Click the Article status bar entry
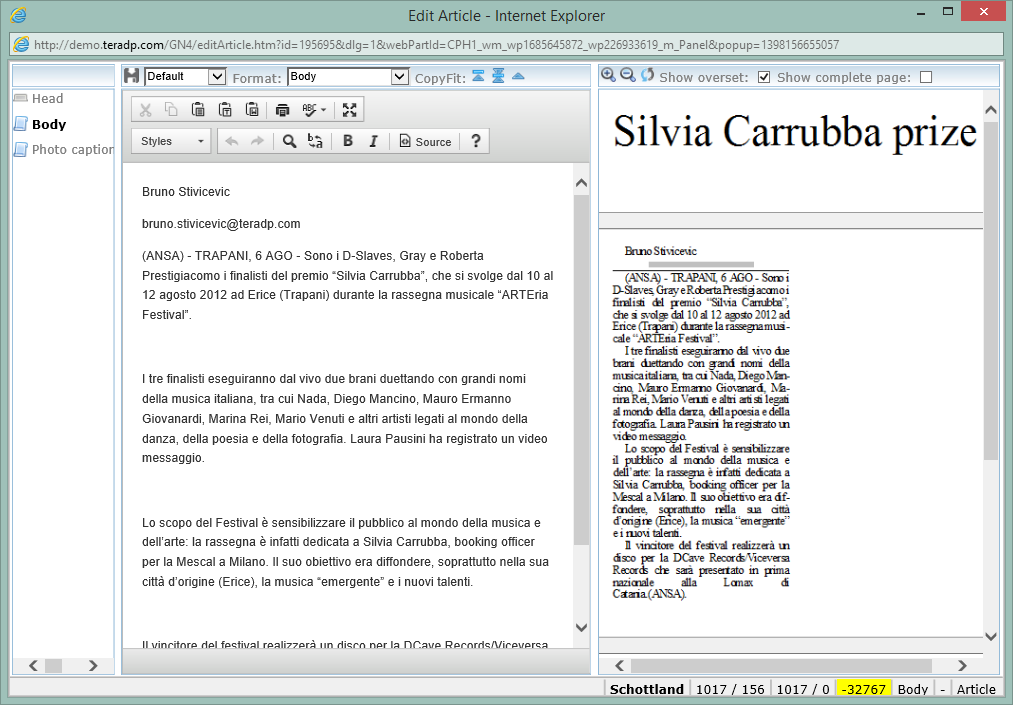 976,689
